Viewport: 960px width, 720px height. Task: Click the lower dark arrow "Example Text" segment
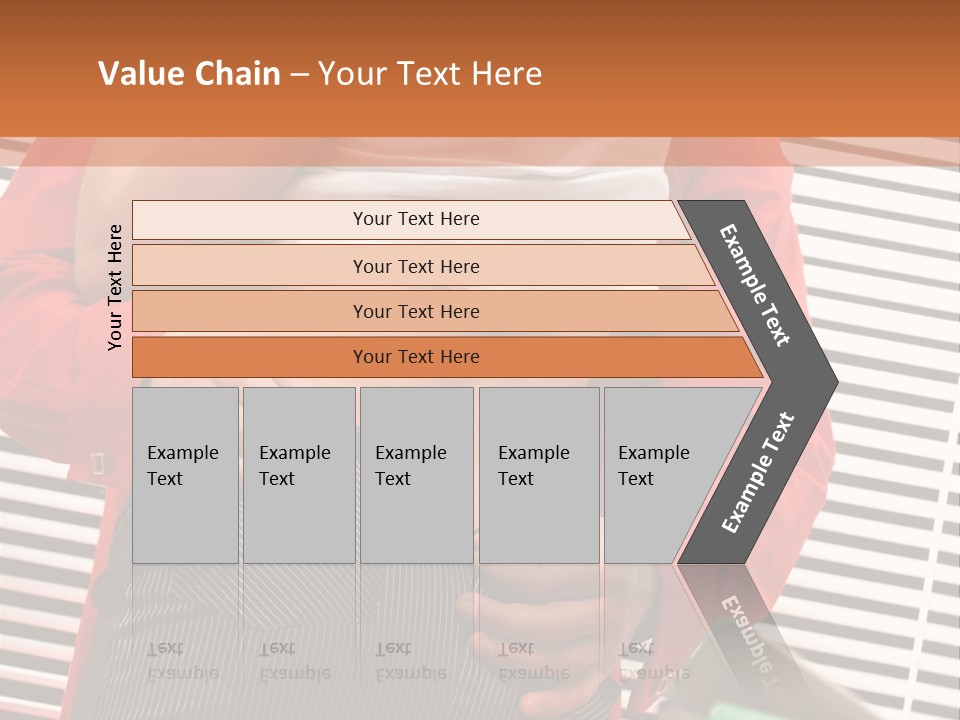[757, 473]
